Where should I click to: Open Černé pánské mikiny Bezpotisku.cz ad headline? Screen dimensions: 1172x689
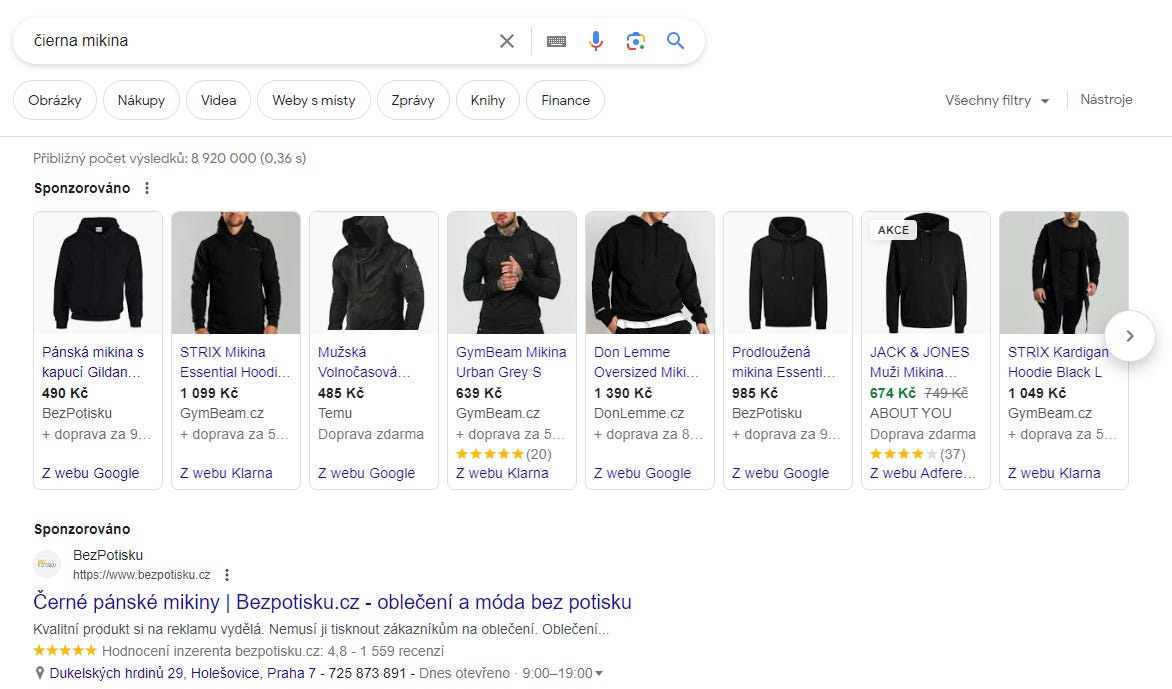(333, 602)
